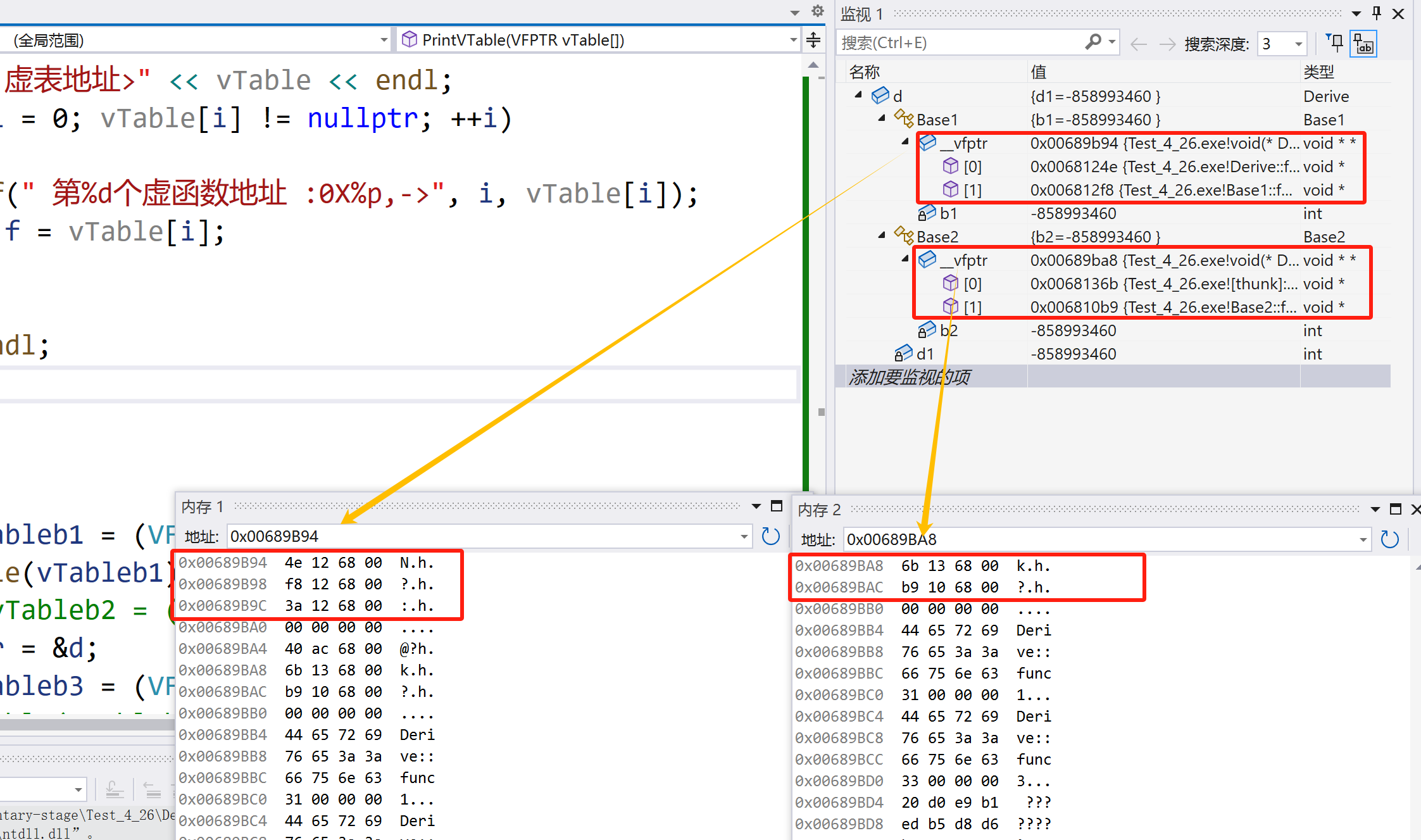Click the search magnifier icon in Watch 1
The image size is (1421, 840).
[1092, 42]
